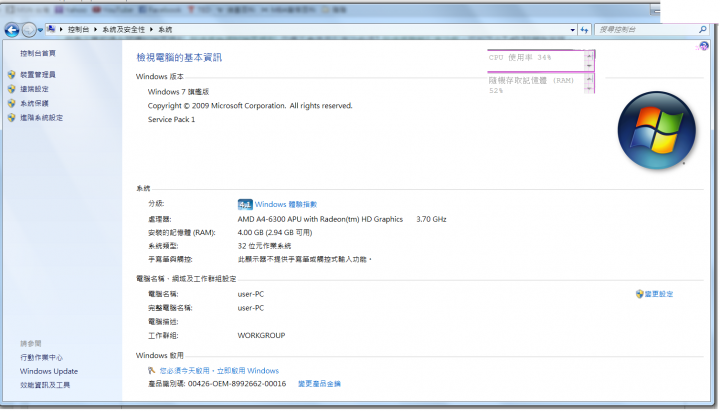Click shield icon beside 變更設定
Screen dimensions: 720x411
pos(639,294)
